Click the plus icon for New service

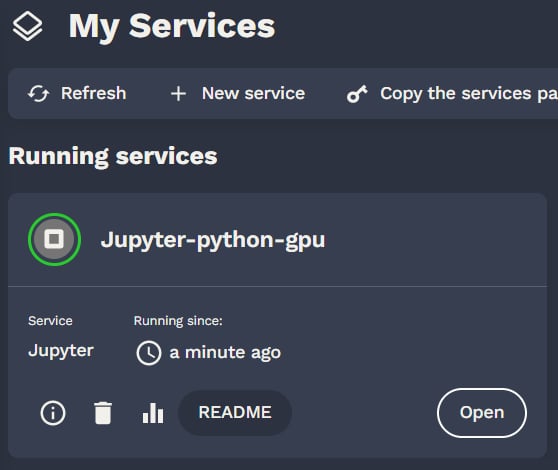(178, 94)
